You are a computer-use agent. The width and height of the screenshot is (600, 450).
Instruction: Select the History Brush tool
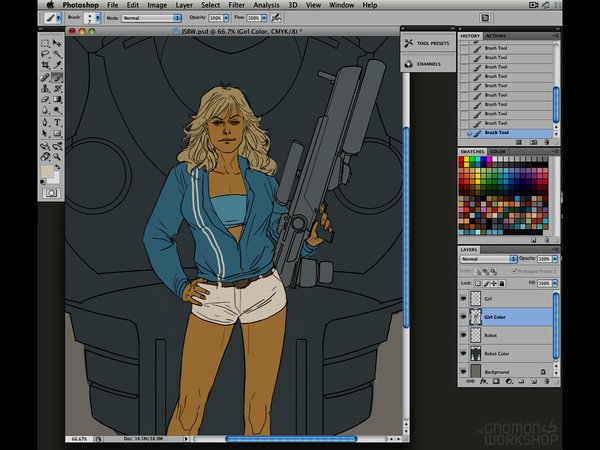[57, 88]
